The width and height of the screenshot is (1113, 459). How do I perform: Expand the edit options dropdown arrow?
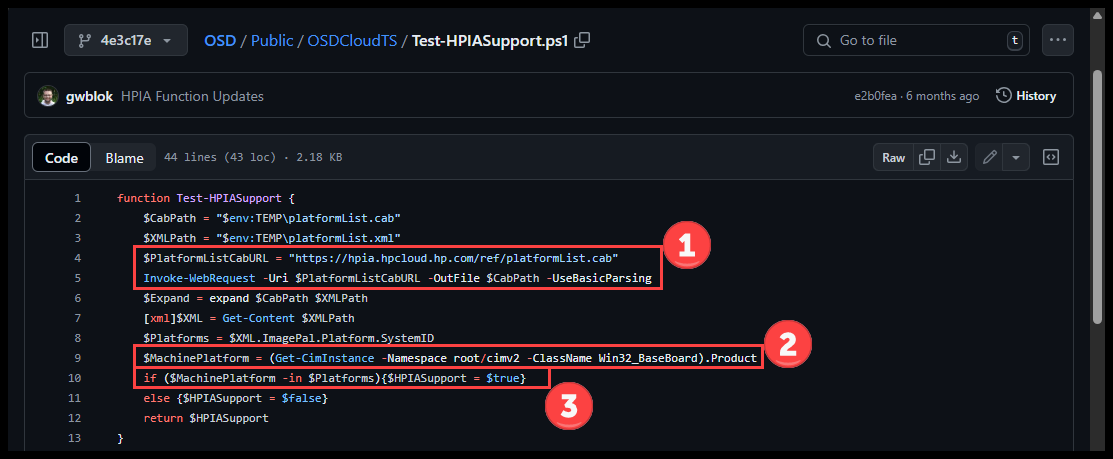(x=1016, y=157)
